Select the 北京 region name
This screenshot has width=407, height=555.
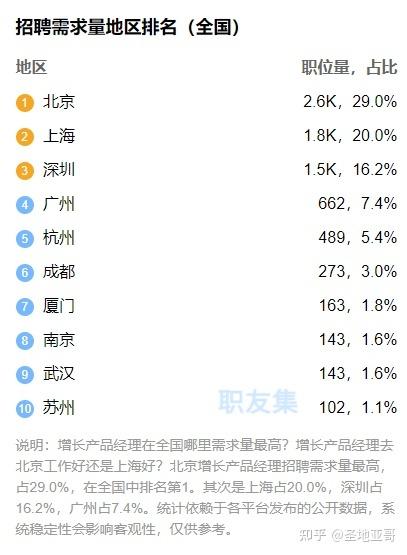(x=59, y=102)
